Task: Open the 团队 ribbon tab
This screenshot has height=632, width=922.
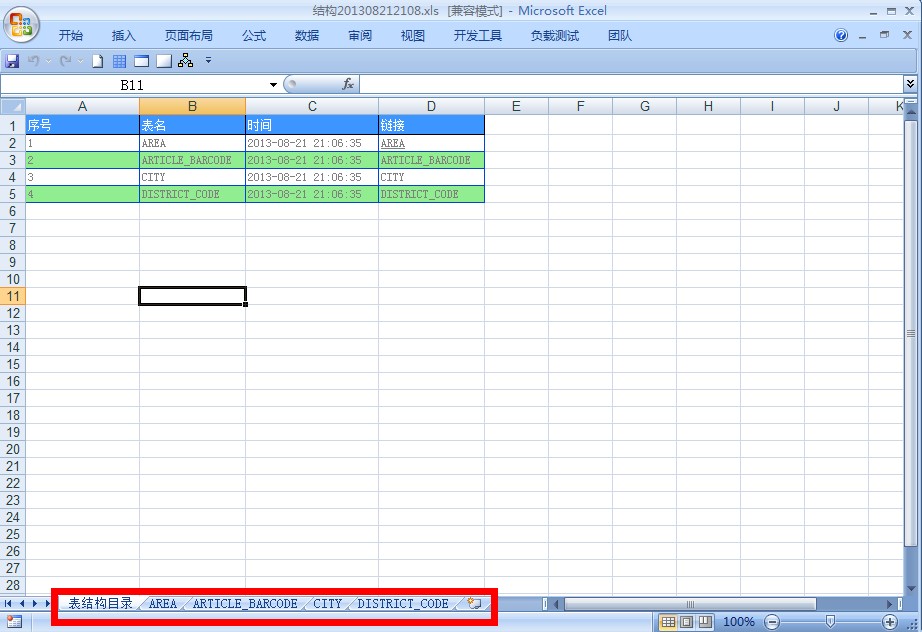Action: 620,35
